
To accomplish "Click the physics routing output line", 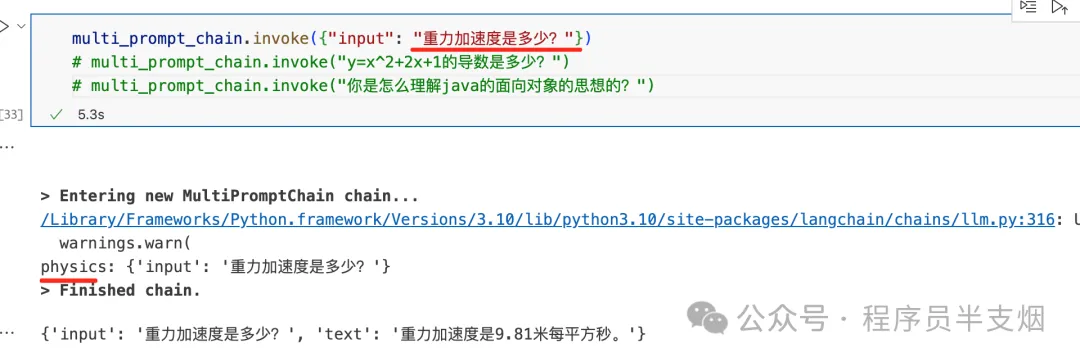I will pos(216,266).
